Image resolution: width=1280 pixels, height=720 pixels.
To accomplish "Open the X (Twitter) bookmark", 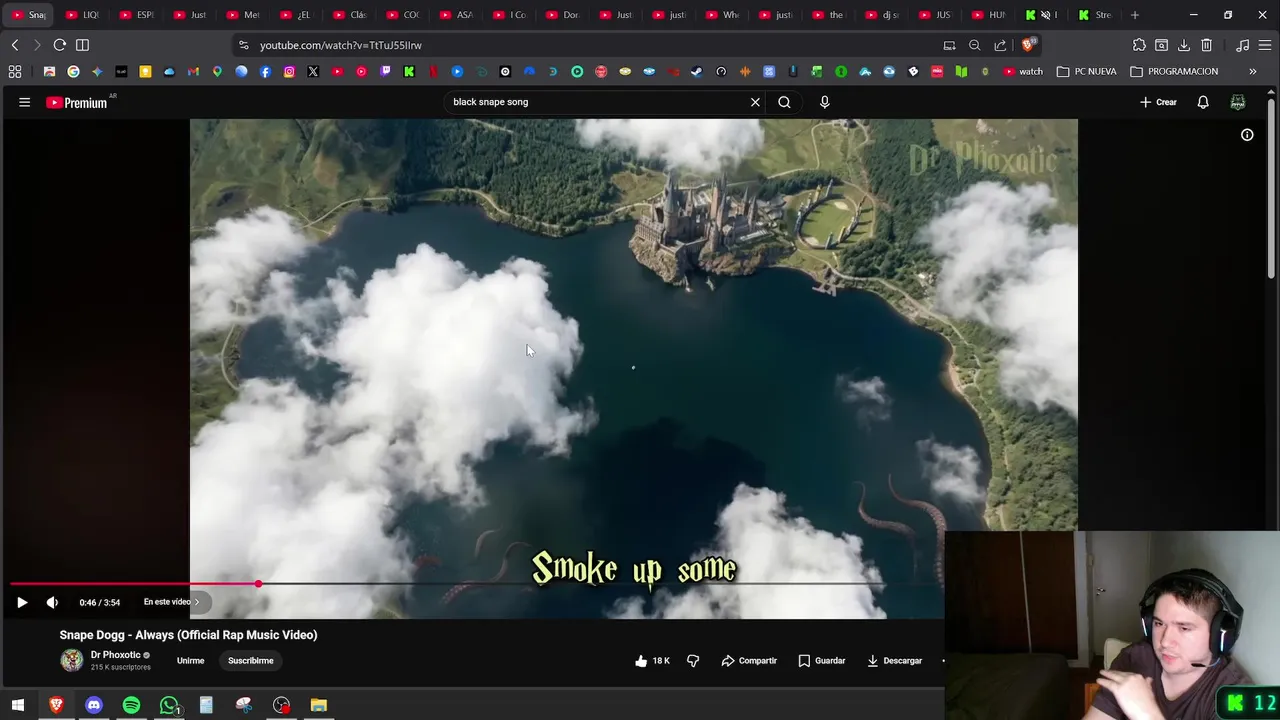I will click(313, 72).
